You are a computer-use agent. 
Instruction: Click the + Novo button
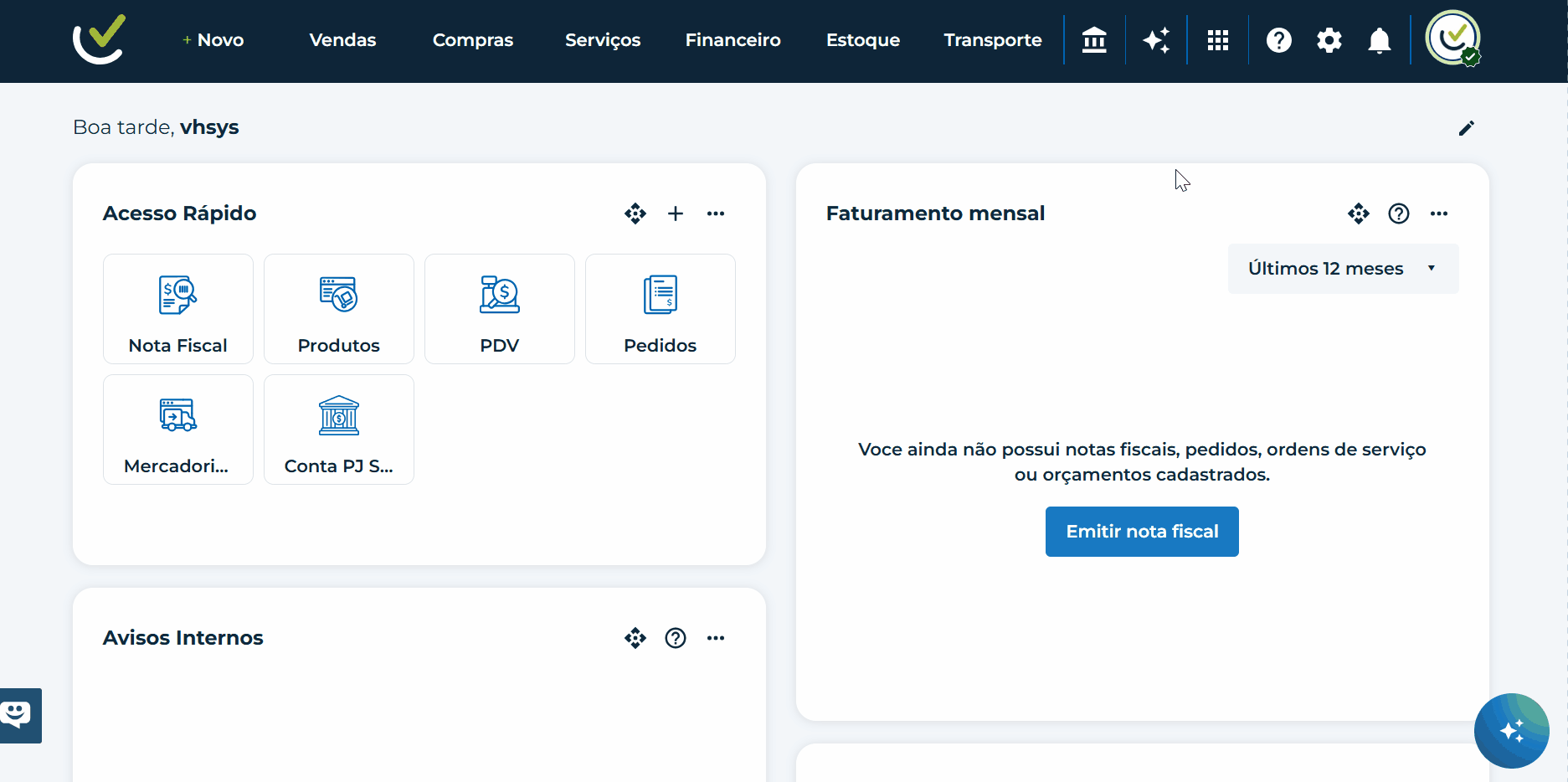click(x=213, y=40)
